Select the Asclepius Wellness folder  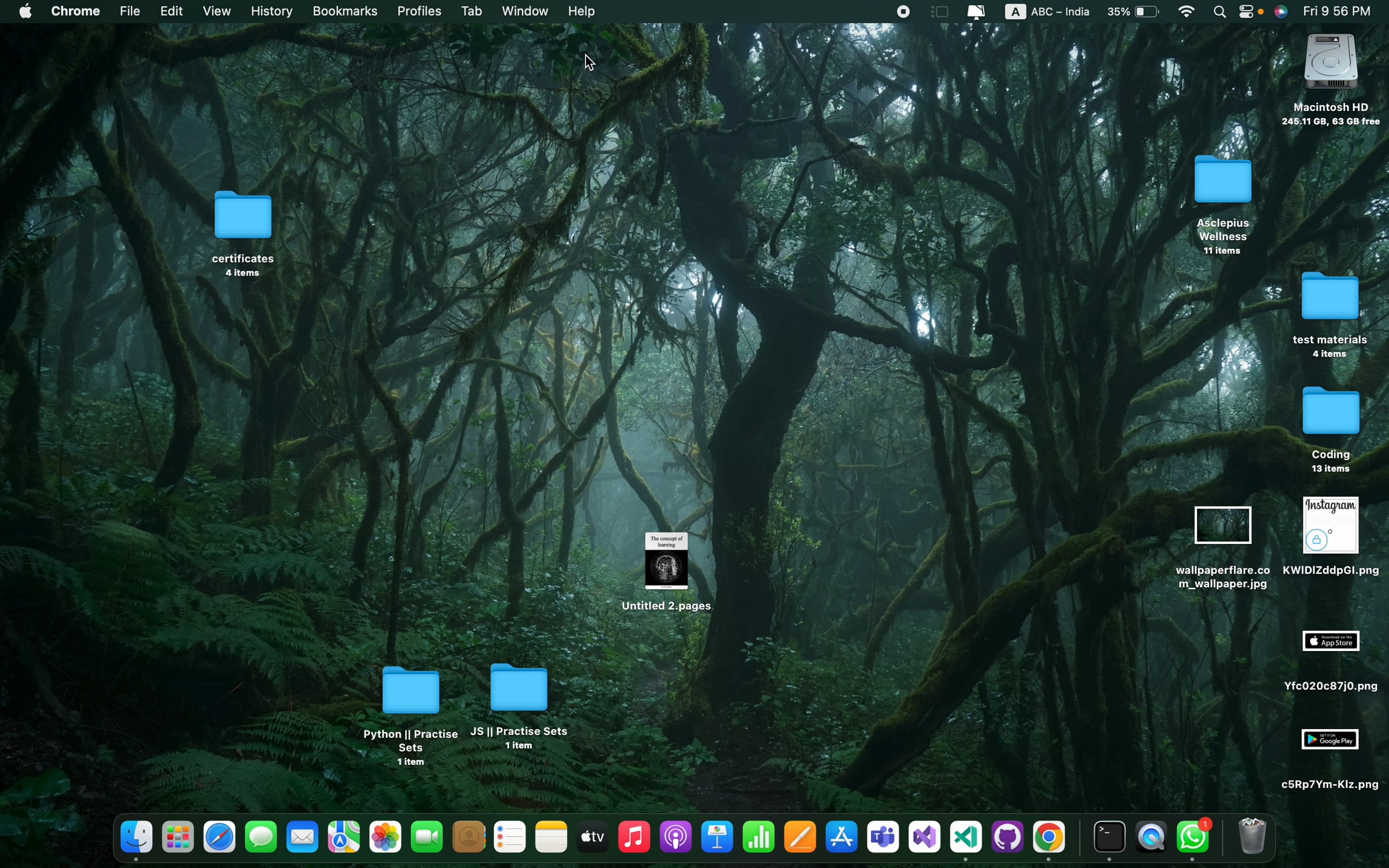1222,181
